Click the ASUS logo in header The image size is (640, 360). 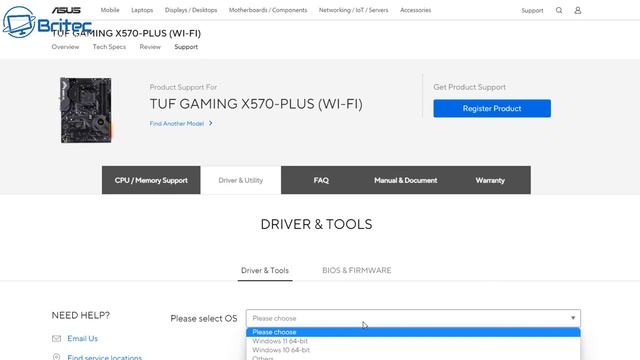[x=66, y=10]
